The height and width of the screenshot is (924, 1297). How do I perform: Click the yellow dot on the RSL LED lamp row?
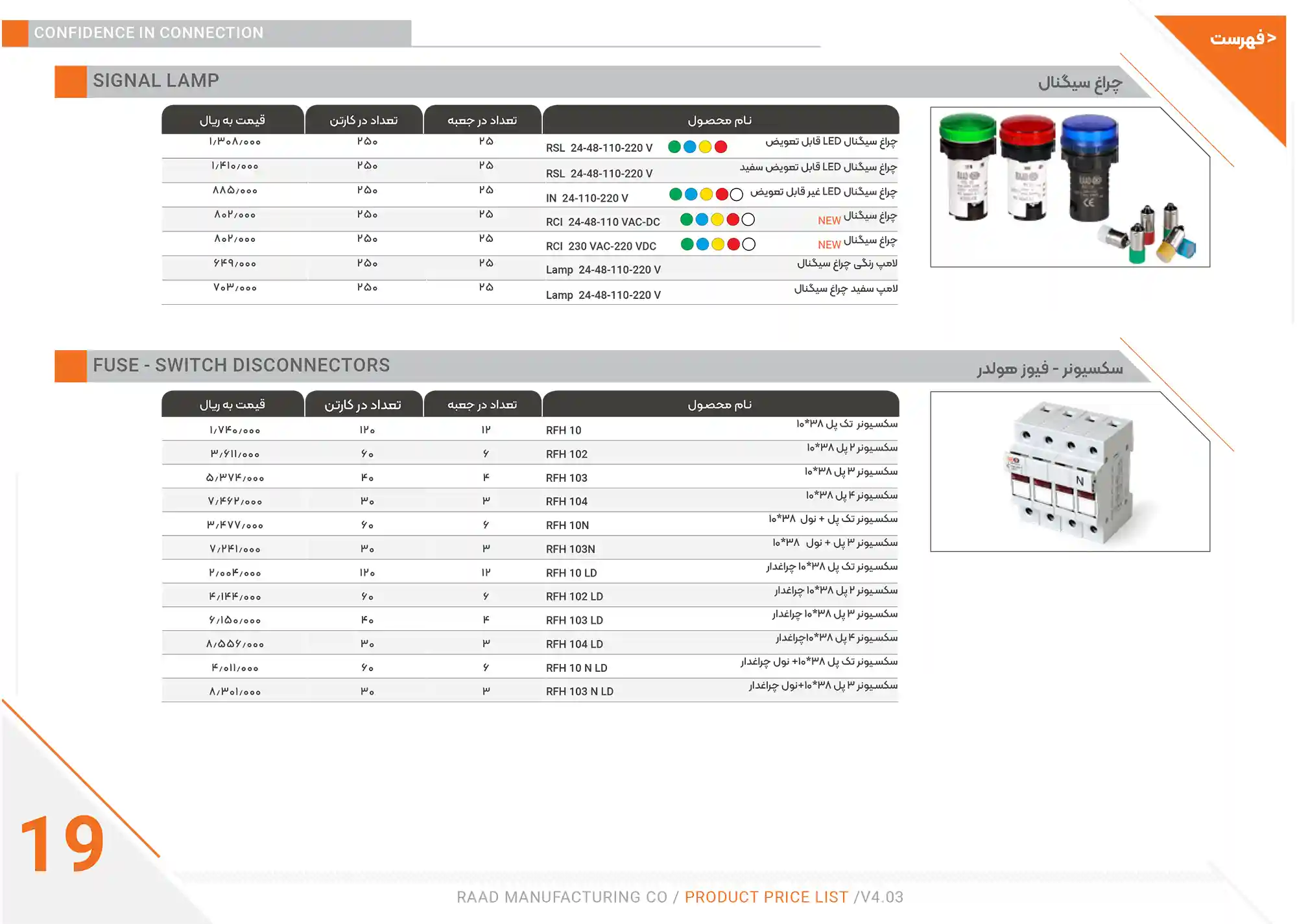706,147
